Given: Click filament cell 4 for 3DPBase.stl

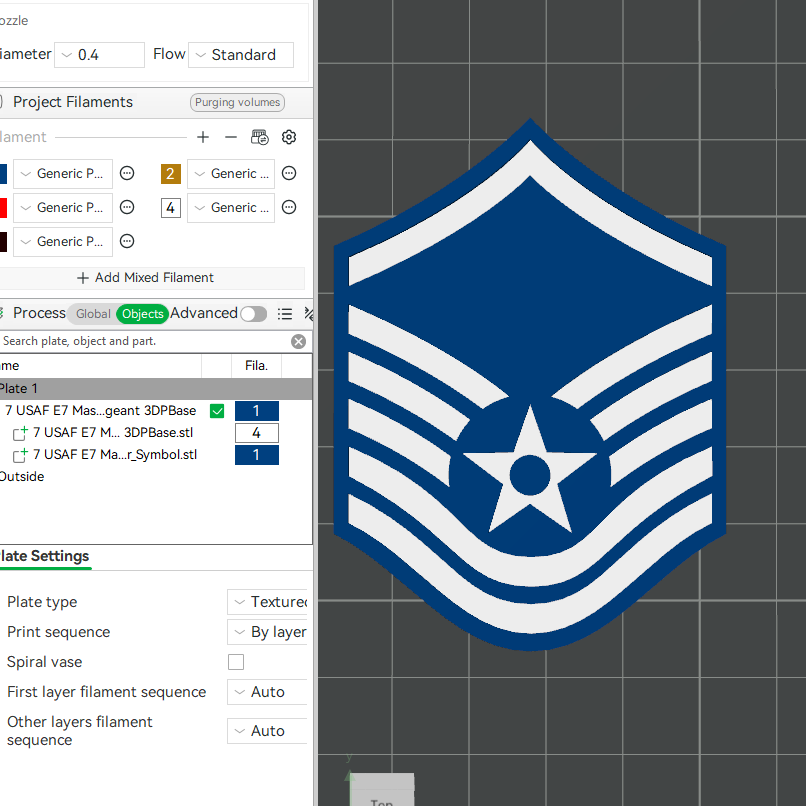Looking at the screenshot, I should (257, 433).
